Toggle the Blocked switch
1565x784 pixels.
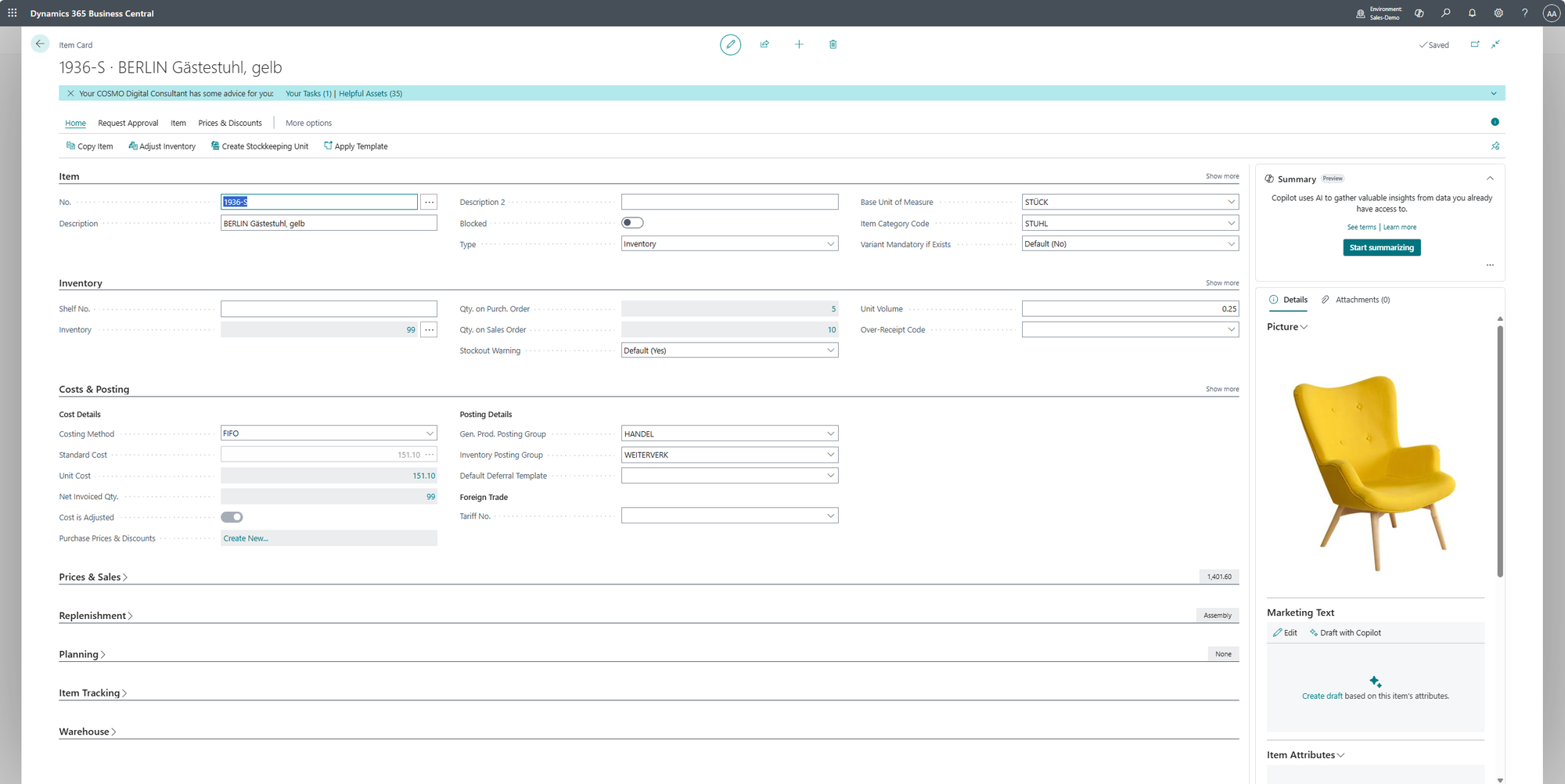(x=632, y=223)
